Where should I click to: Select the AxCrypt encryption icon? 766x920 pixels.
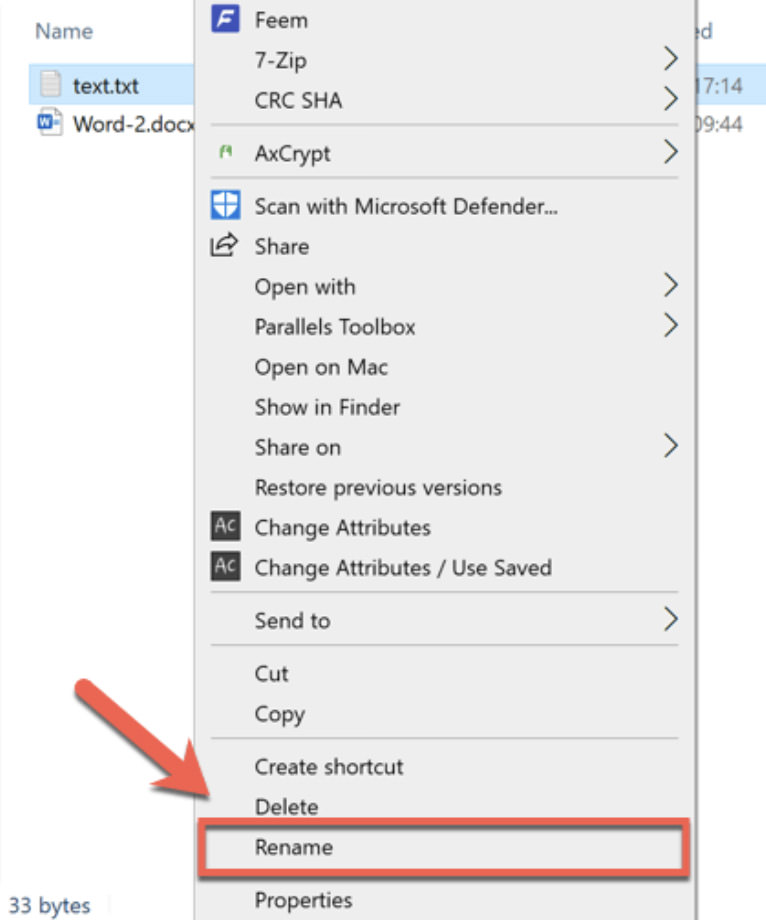(224, 152)
